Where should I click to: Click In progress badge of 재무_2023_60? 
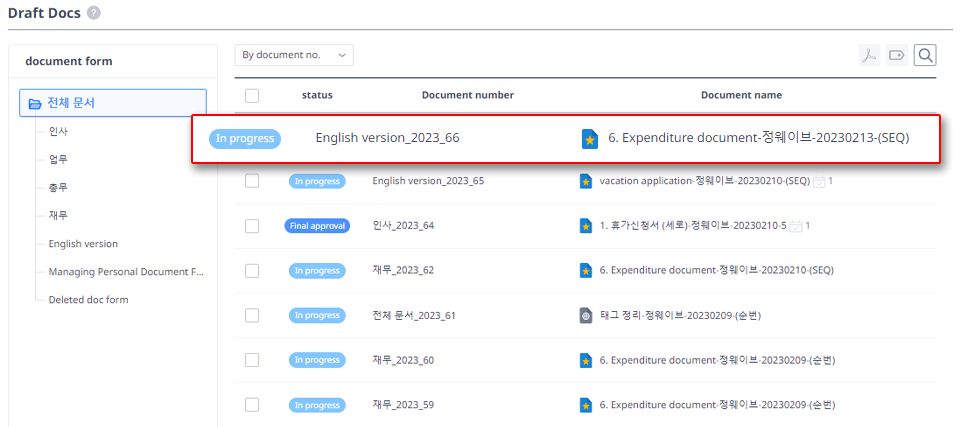317,360
